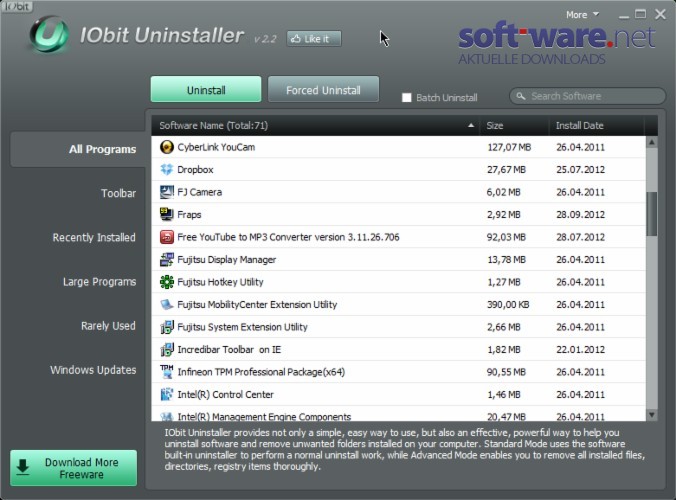The image size is (676, 500).
Task: Click the 22.01.2012 install date
Action: pyautogui.click(x=580, y=349)
